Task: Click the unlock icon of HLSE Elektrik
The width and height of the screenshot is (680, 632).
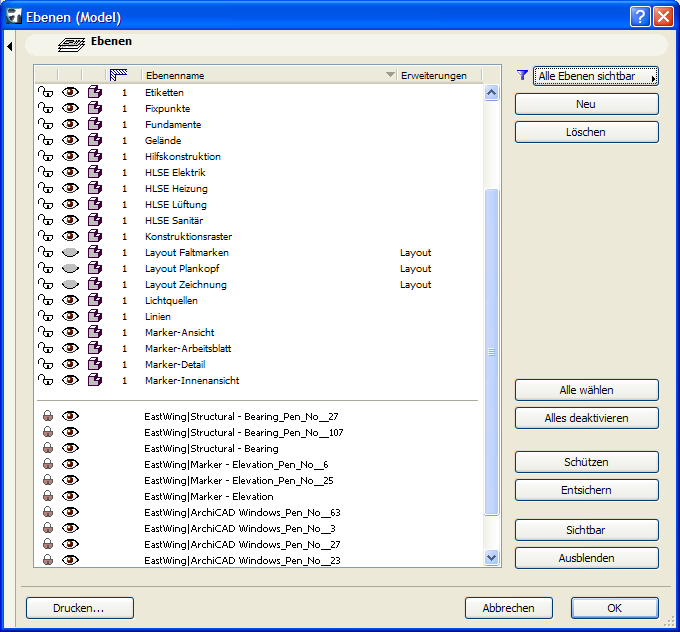Action: click(x=45, y=173)
